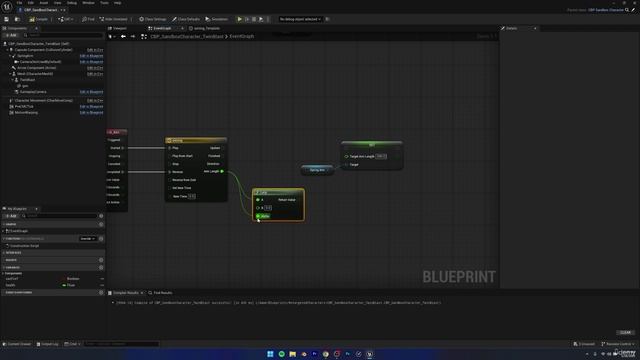The height and width of the screenshot is (360, 640).
Task: Open Class Defaults
Action: (x=186, y=19)
